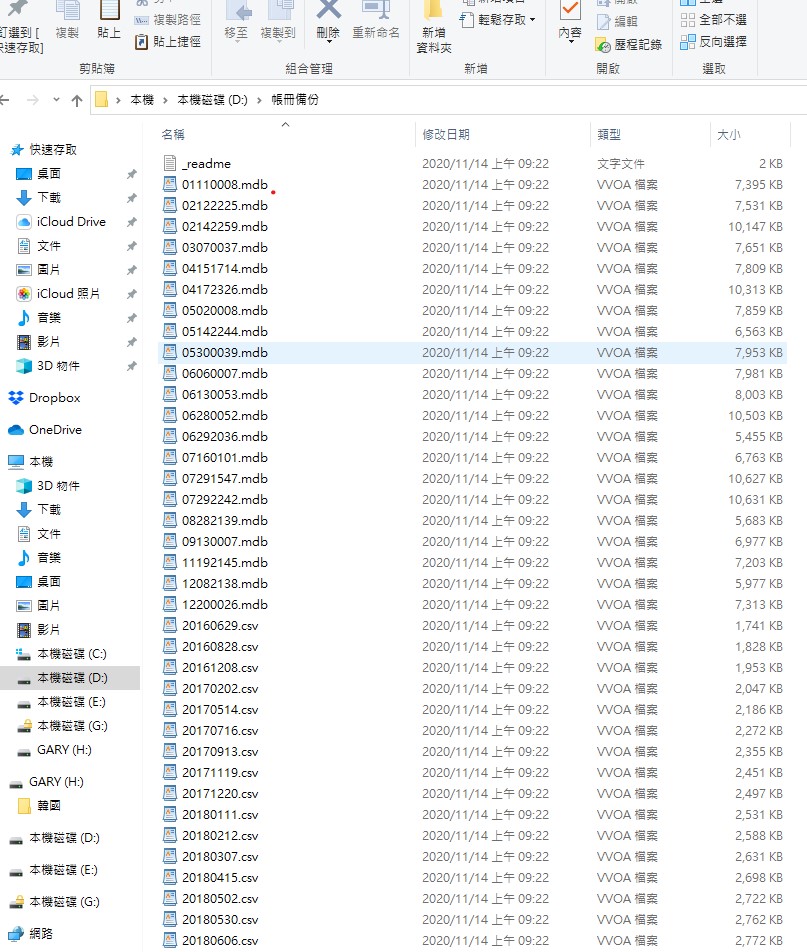Click the 3D 物件 icon under 本機
Screen dimensions: 807x952
tap(24, 486)
